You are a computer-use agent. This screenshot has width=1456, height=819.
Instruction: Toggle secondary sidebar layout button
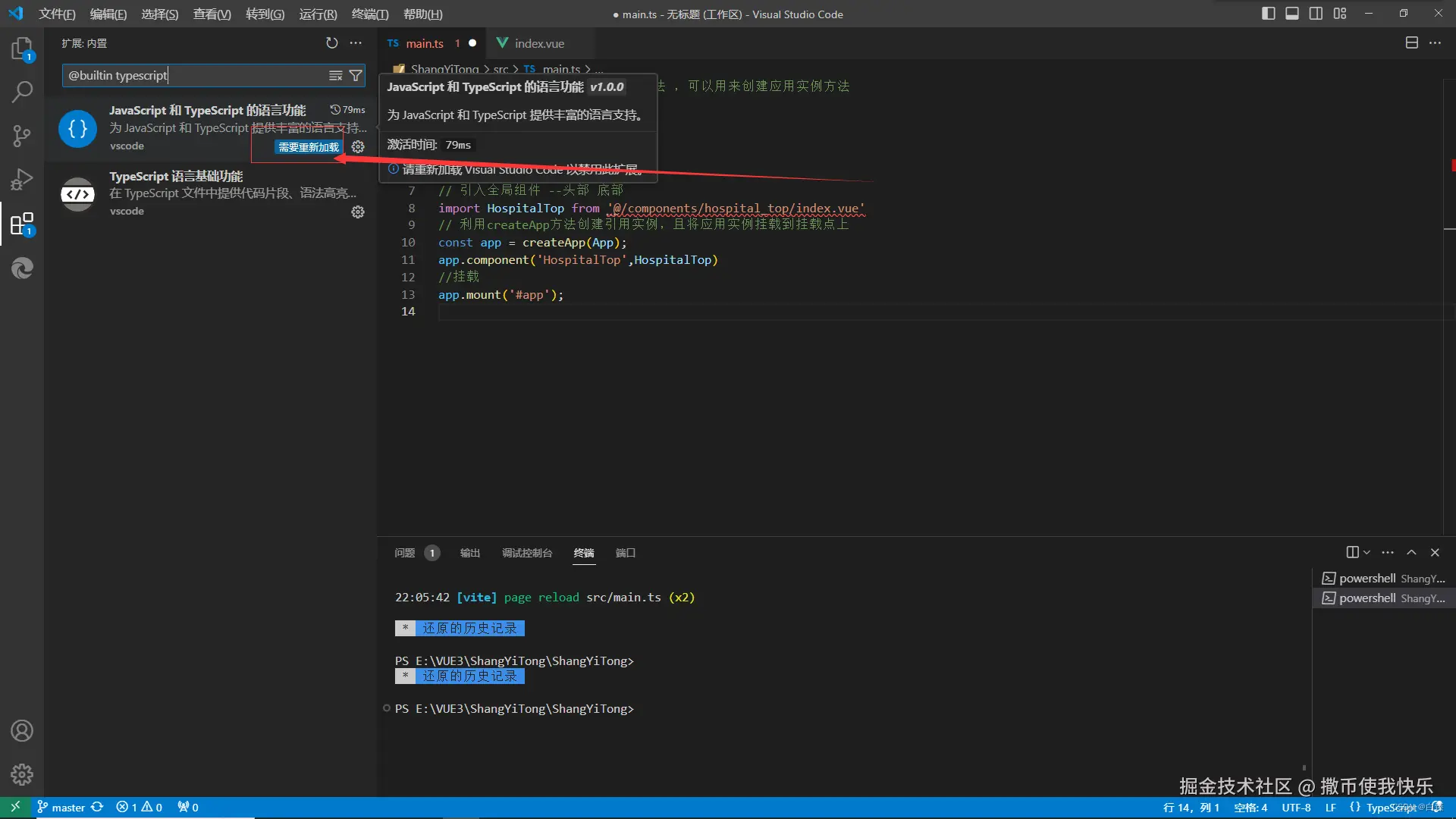pyautogui.click(x=1316, y=14)
